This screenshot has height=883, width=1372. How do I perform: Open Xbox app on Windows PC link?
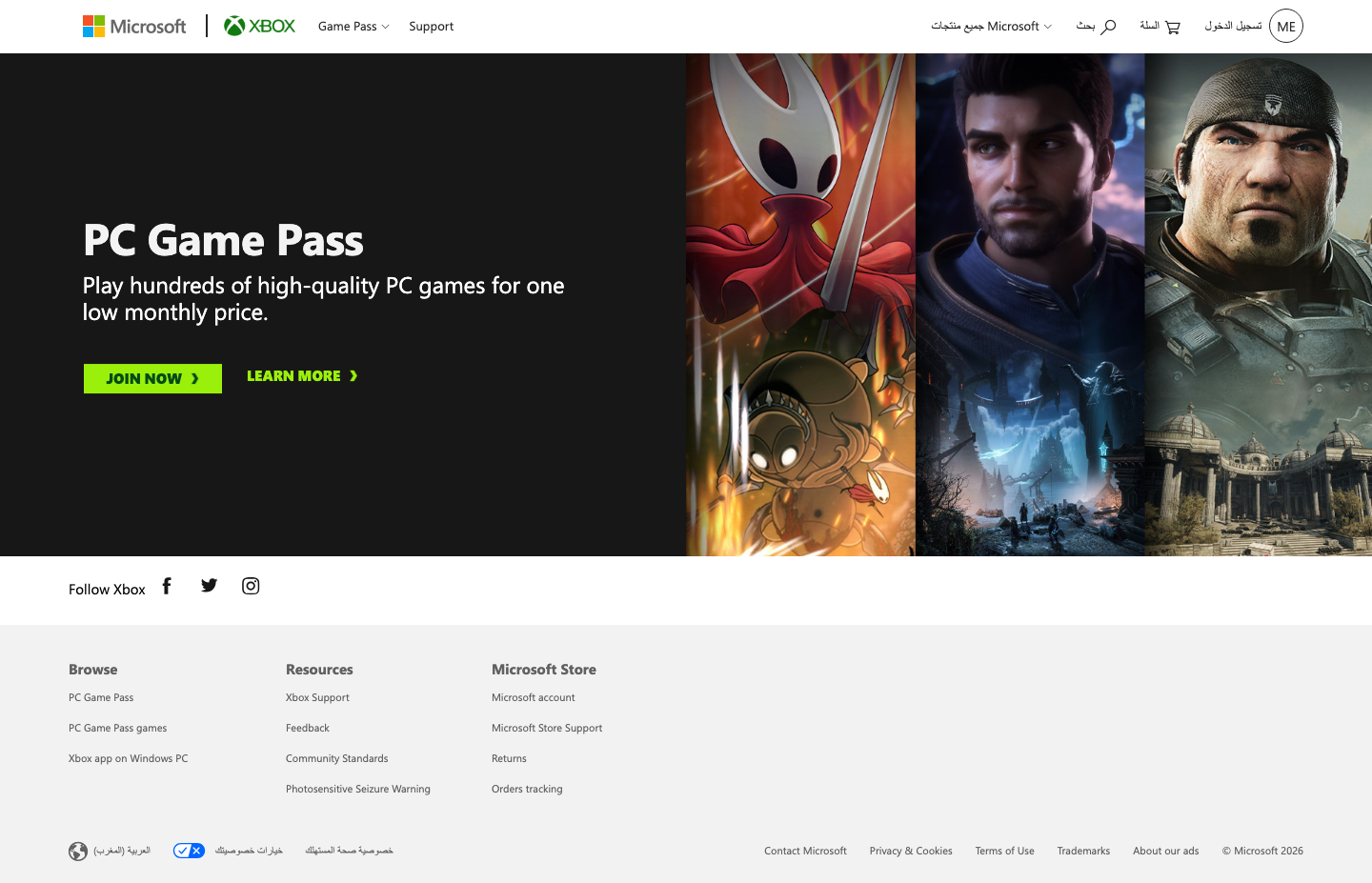coord(129,758)
